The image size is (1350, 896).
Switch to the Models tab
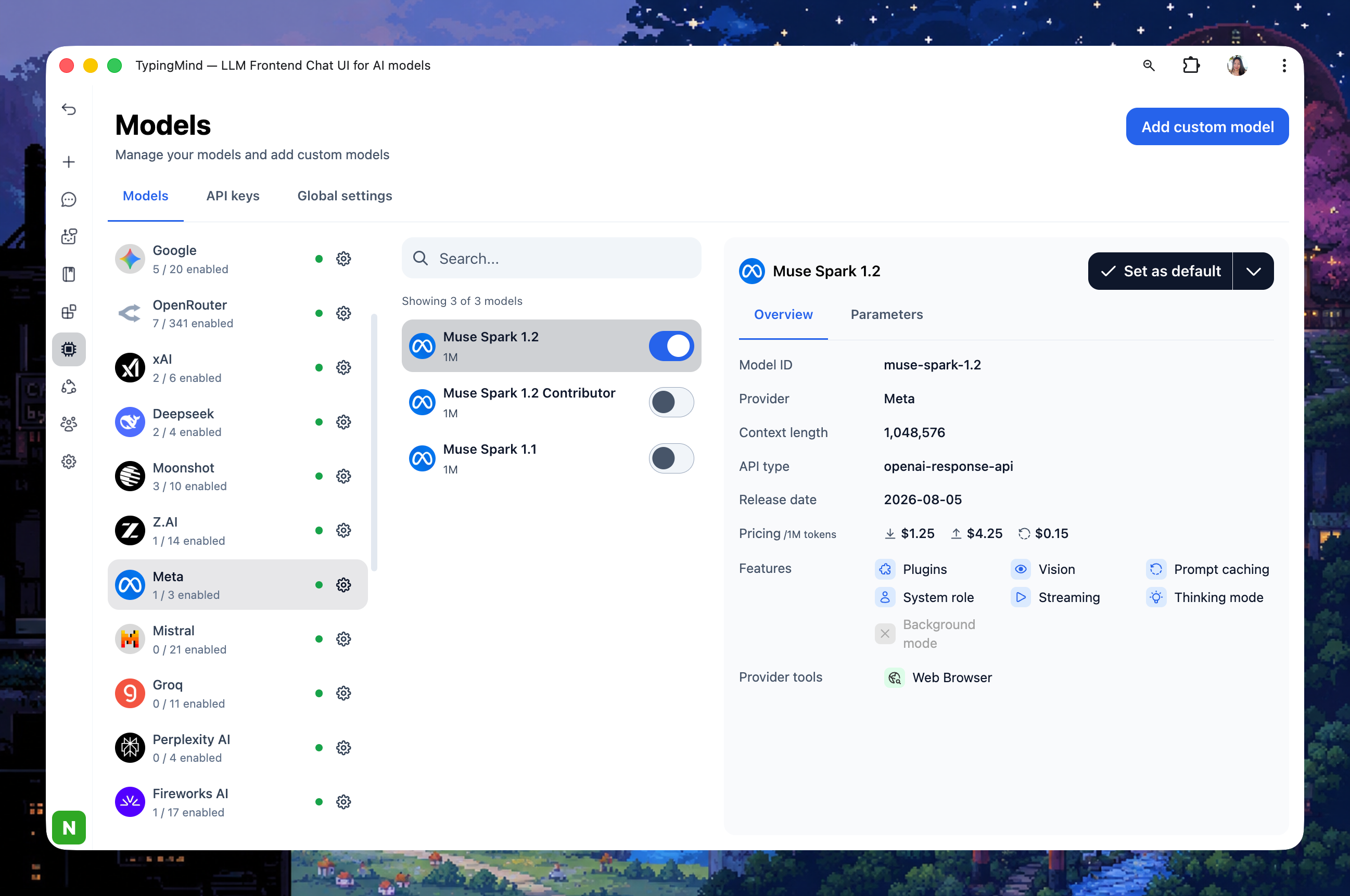click(x=146, y=196)
